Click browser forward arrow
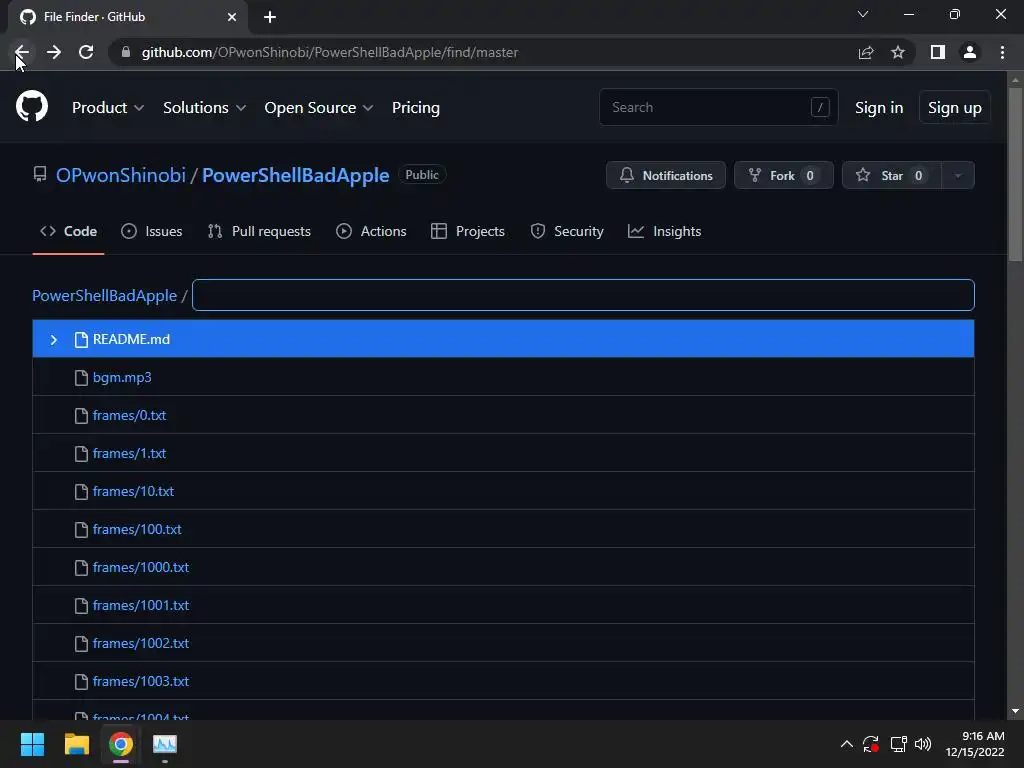Viewport: 1024px width, 768px height. [54, 52]
